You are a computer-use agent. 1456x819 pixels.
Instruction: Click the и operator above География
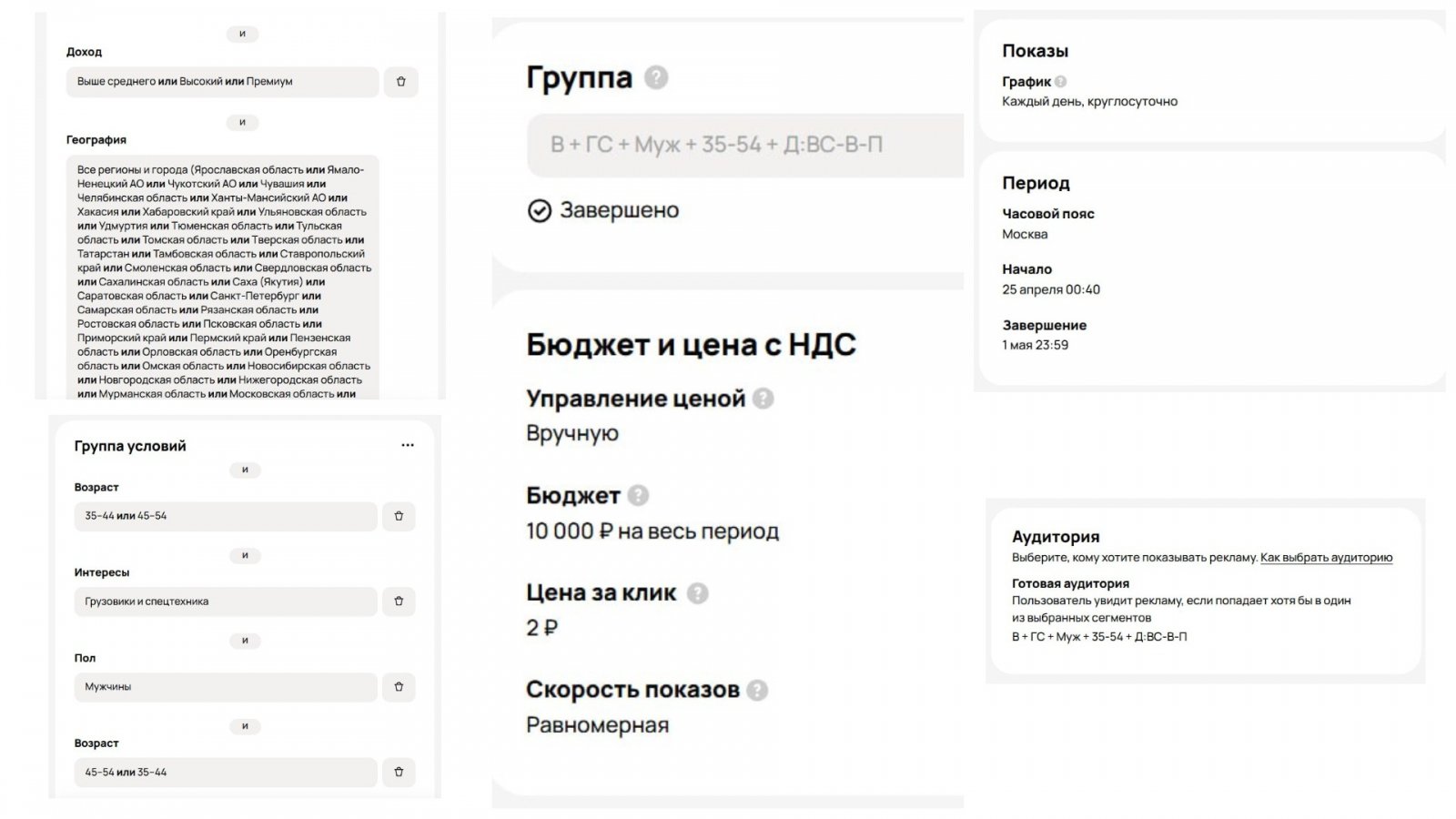(242, 122)
